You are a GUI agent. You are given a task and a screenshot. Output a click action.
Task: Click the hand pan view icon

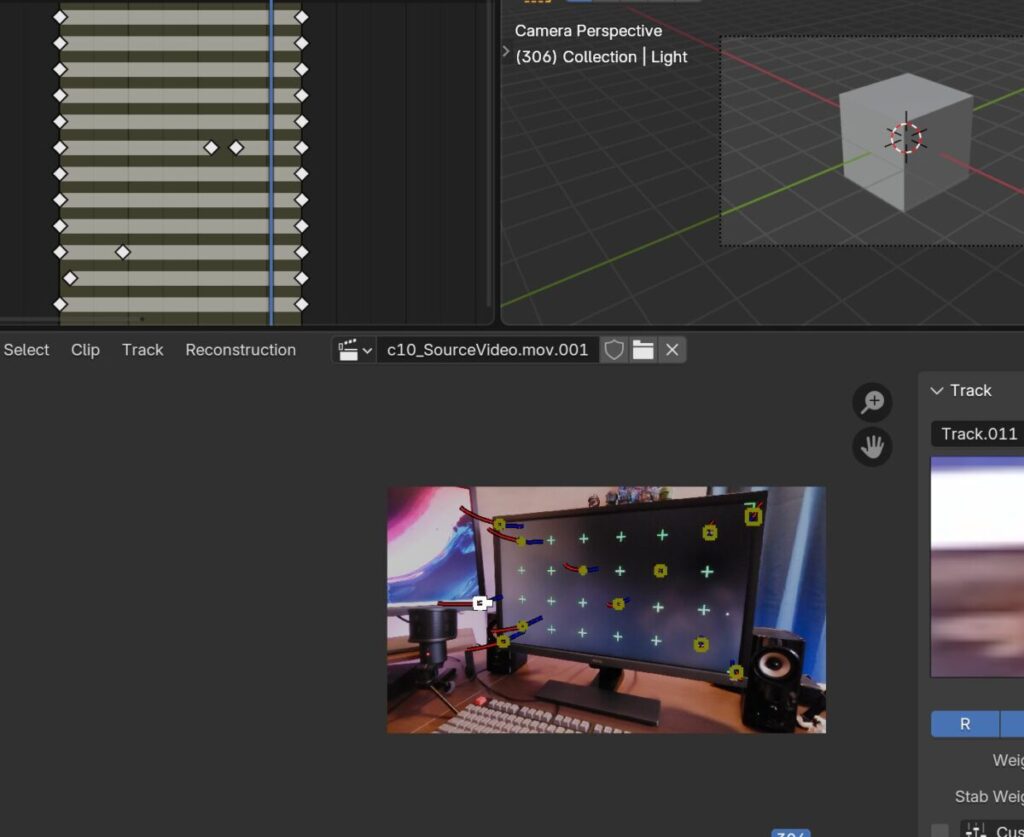pyautogui.click(x=872, y=446)
